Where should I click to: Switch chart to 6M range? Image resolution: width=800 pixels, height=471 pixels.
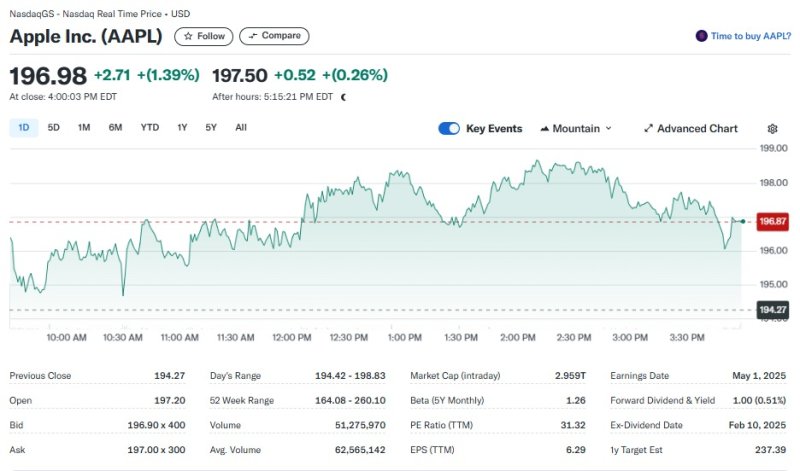(115, 128)
